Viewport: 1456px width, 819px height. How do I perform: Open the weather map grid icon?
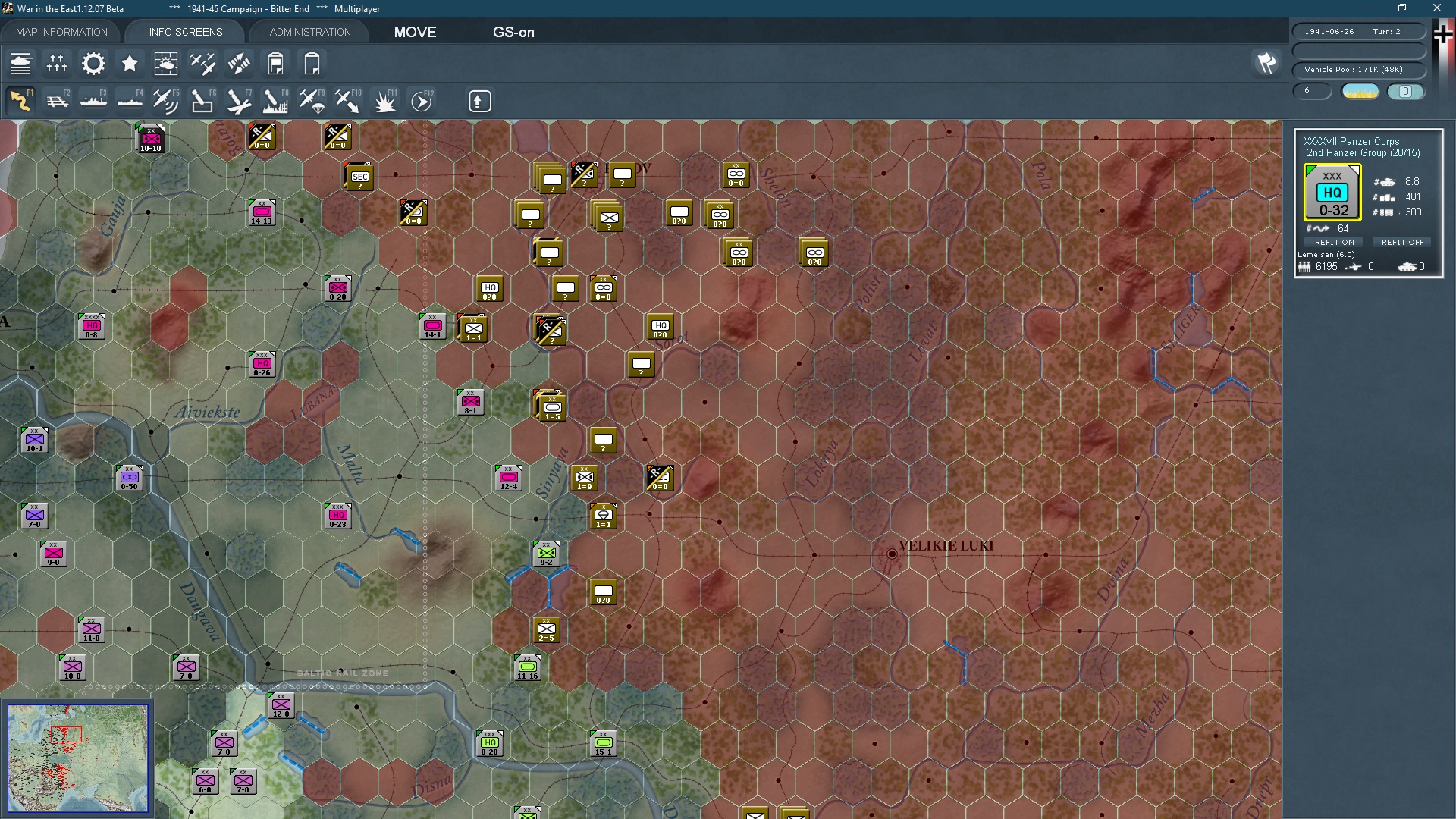point(165,64)
